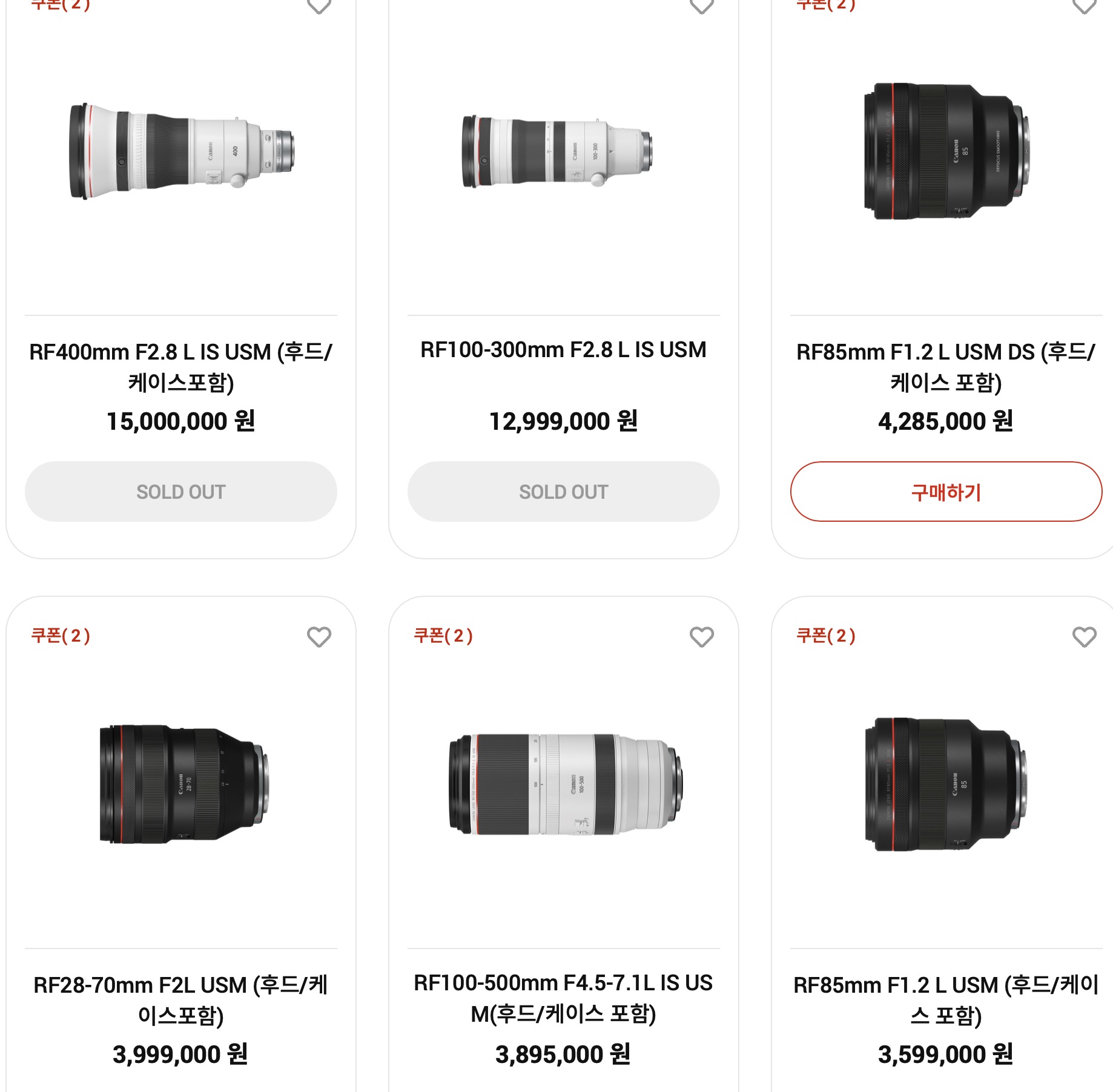Open RF100-300mm F2.8 L IS USM title

(564, 350)
